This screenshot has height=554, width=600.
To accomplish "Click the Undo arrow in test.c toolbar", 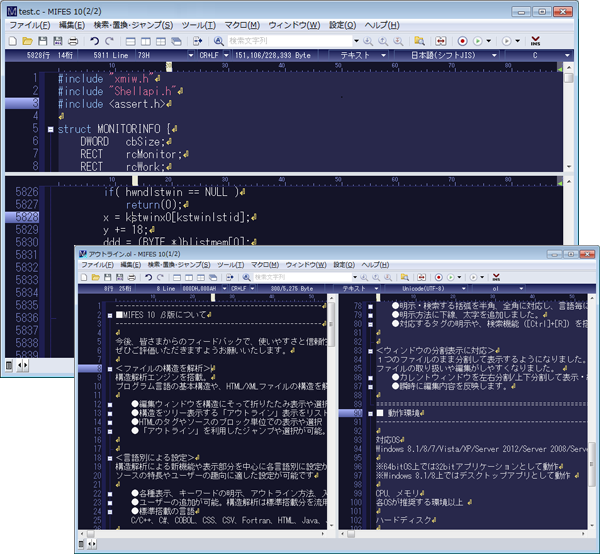I will pos(94,41).
